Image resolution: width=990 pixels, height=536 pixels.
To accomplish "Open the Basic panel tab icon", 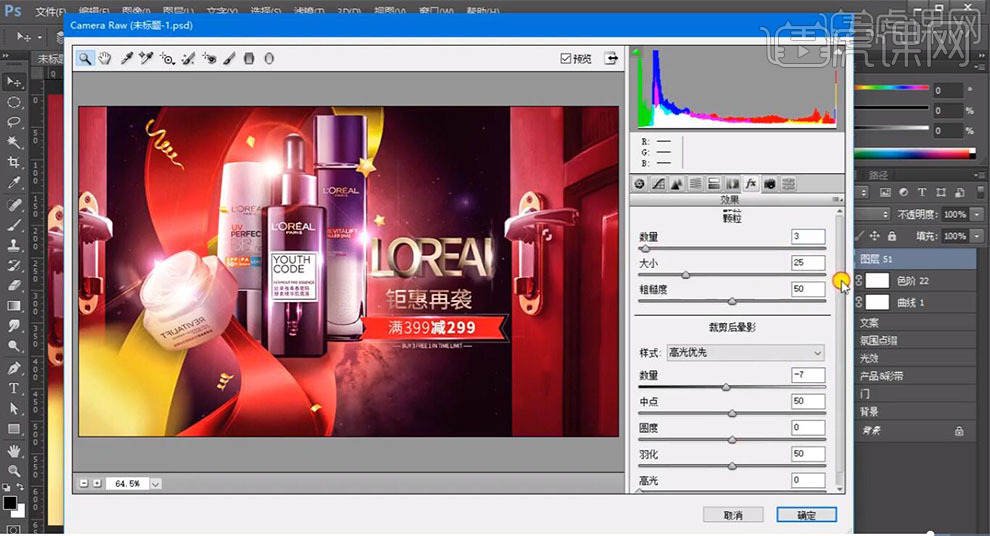I will 640,184.
